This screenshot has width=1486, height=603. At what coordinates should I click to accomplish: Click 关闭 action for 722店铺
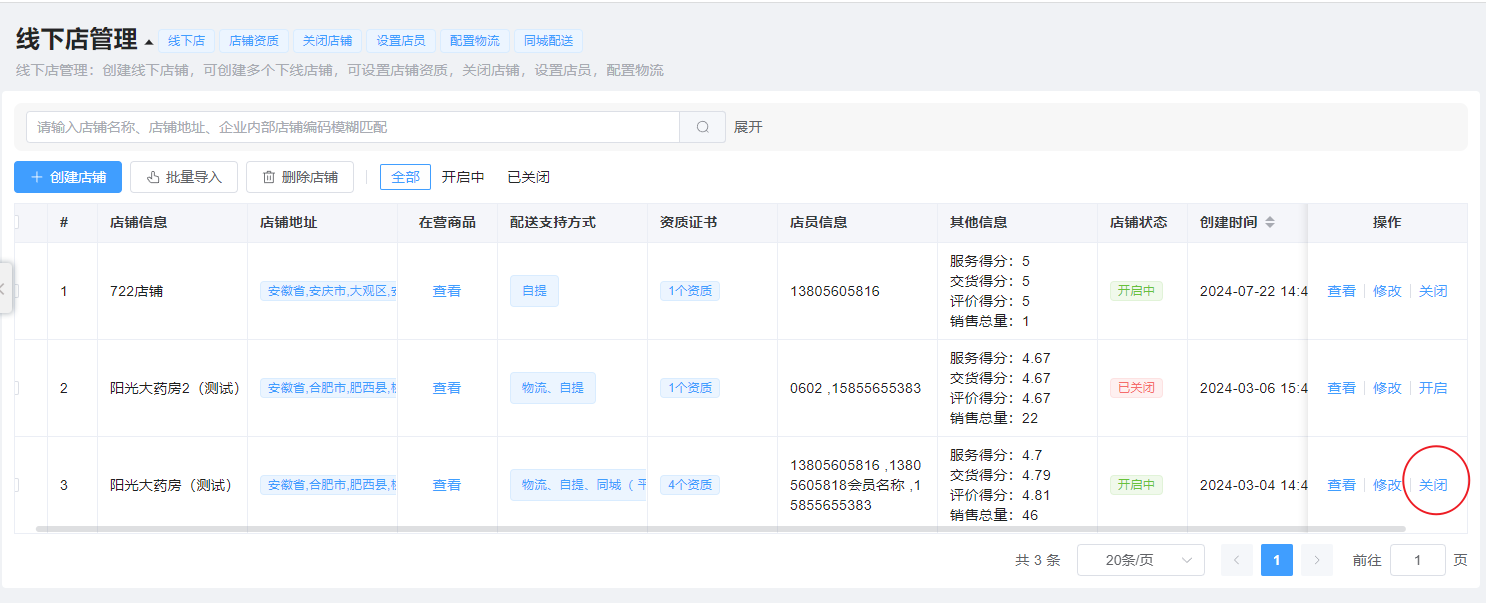1433,291
